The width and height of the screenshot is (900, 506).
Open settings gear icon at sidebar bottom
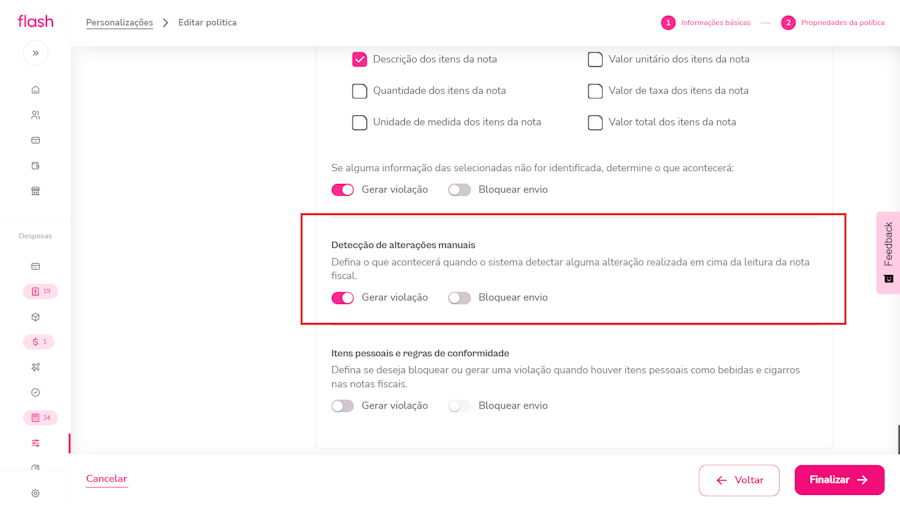(35, 493)
